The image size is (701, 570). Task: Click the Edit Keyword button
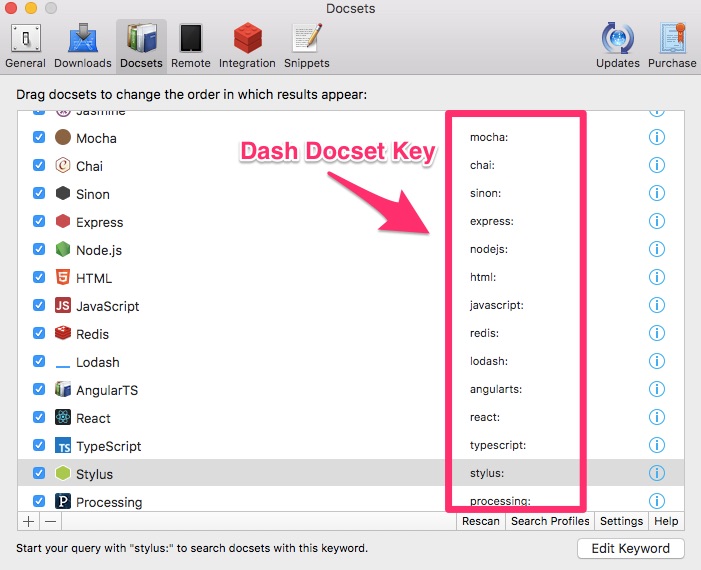631,549
